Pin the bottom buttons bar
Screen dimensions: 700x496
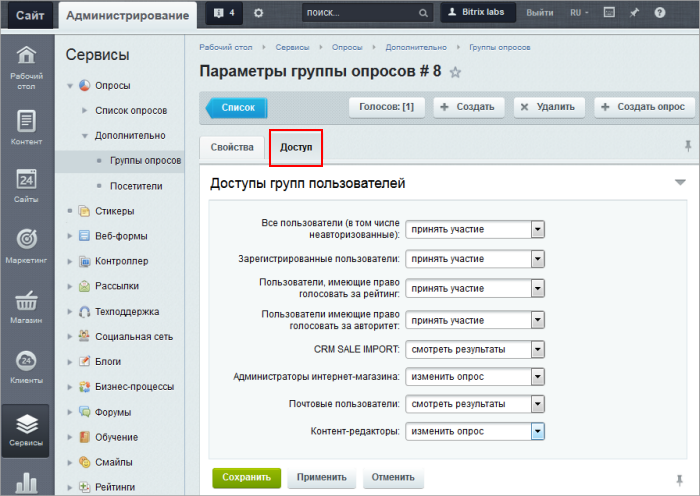coord(679,480)
